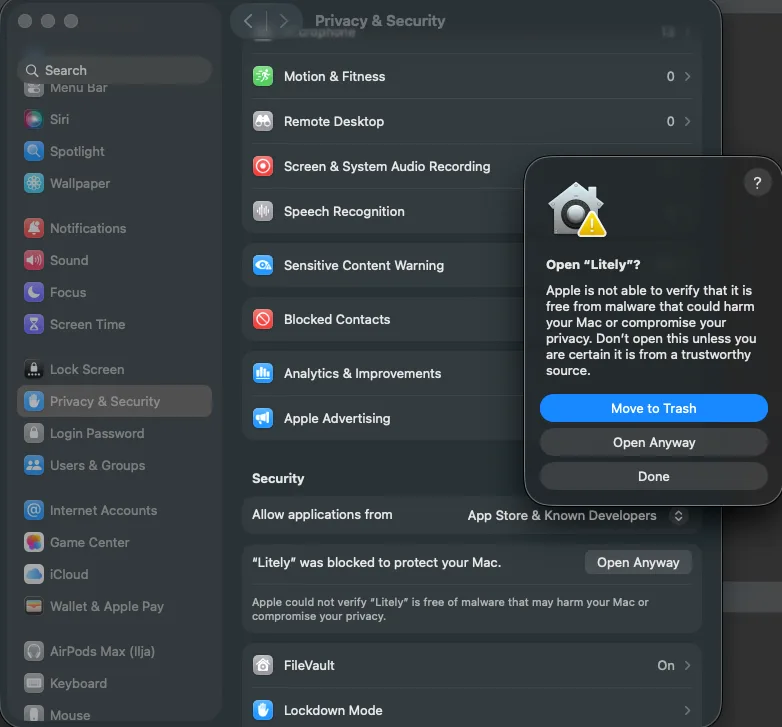Expand Motion & Fitness row chevron
This screenshot has height=727, width=782.
click(687, 76)
